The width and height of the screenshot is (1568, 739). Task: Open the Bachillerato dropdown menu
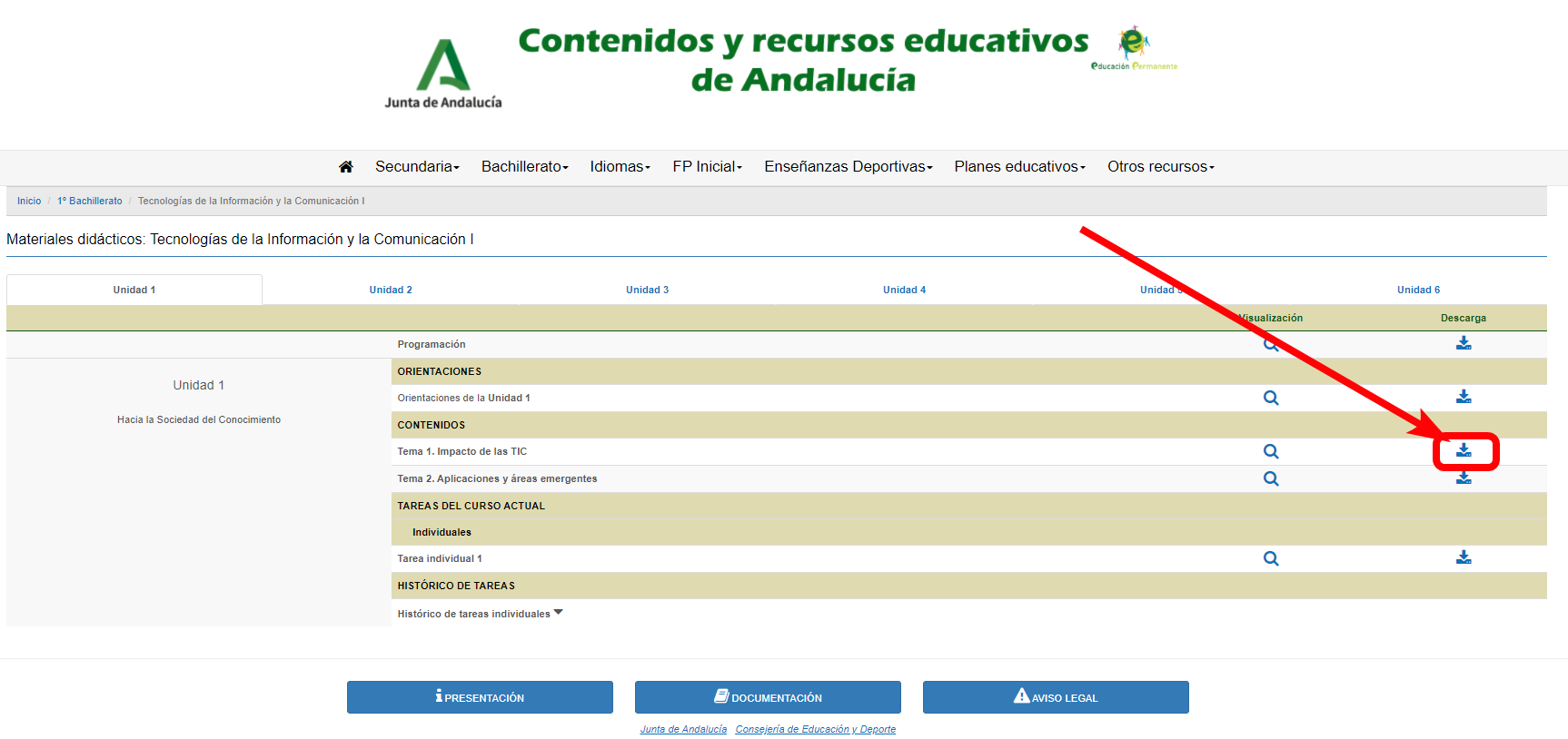tap(525, 167)
